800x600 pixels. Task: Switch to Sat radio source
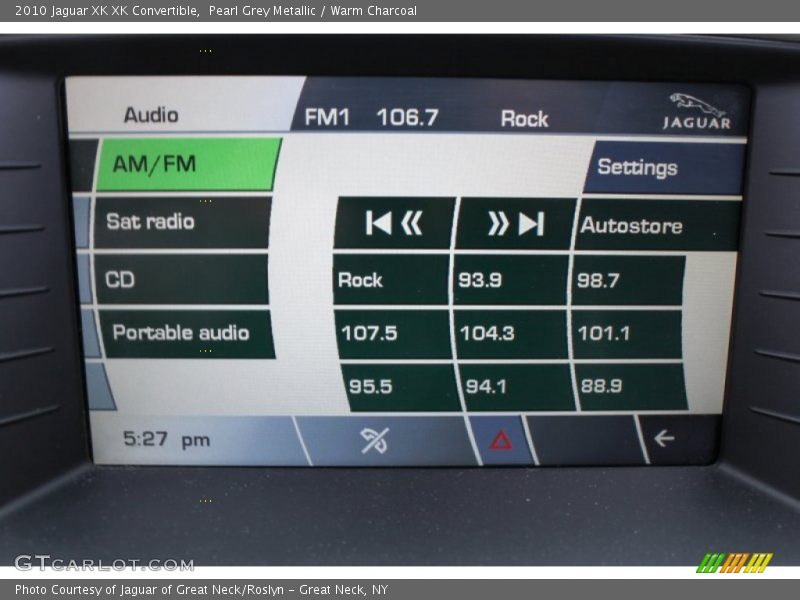tap(181, 222)
